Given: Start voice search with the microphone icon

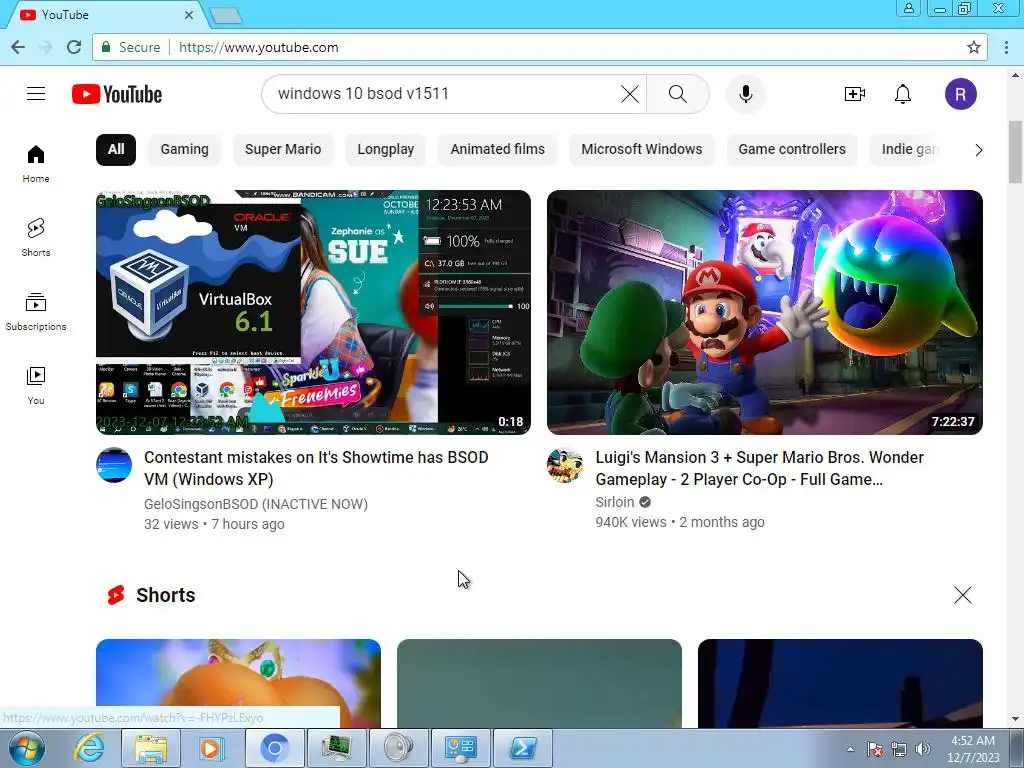Looking at the screenshot, I should pyautogui.click(x=746, y=94).
